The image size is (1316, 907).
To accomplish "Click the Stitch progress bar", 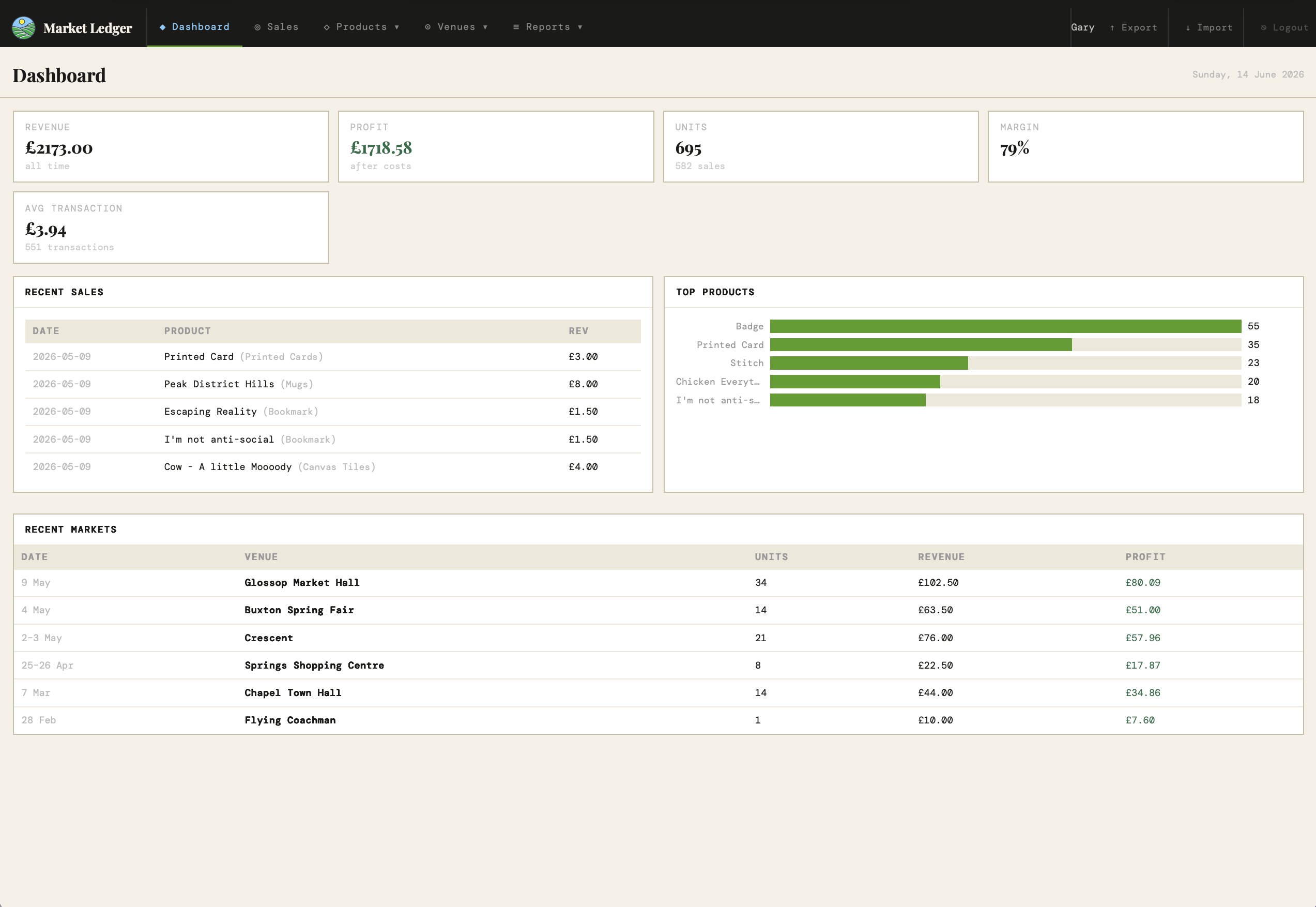I will (x=1005, y=363).
